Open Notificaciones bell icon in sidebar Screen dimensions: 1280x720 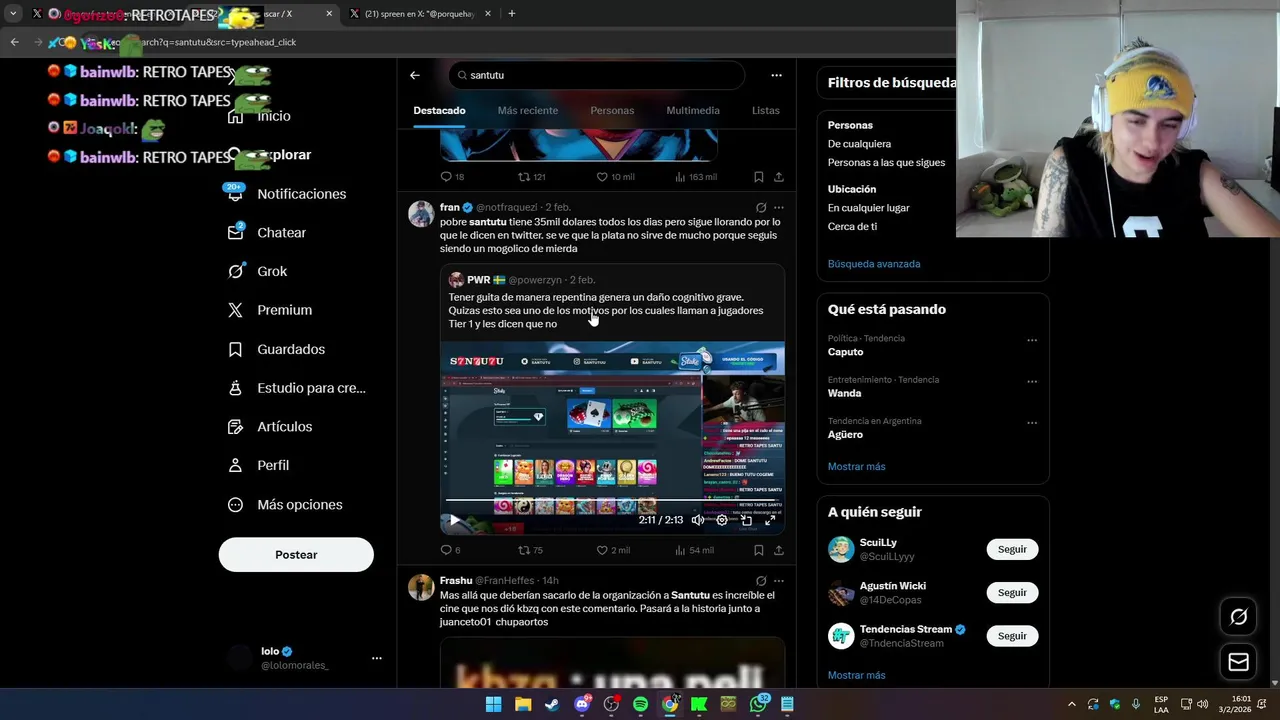(235, 193)
